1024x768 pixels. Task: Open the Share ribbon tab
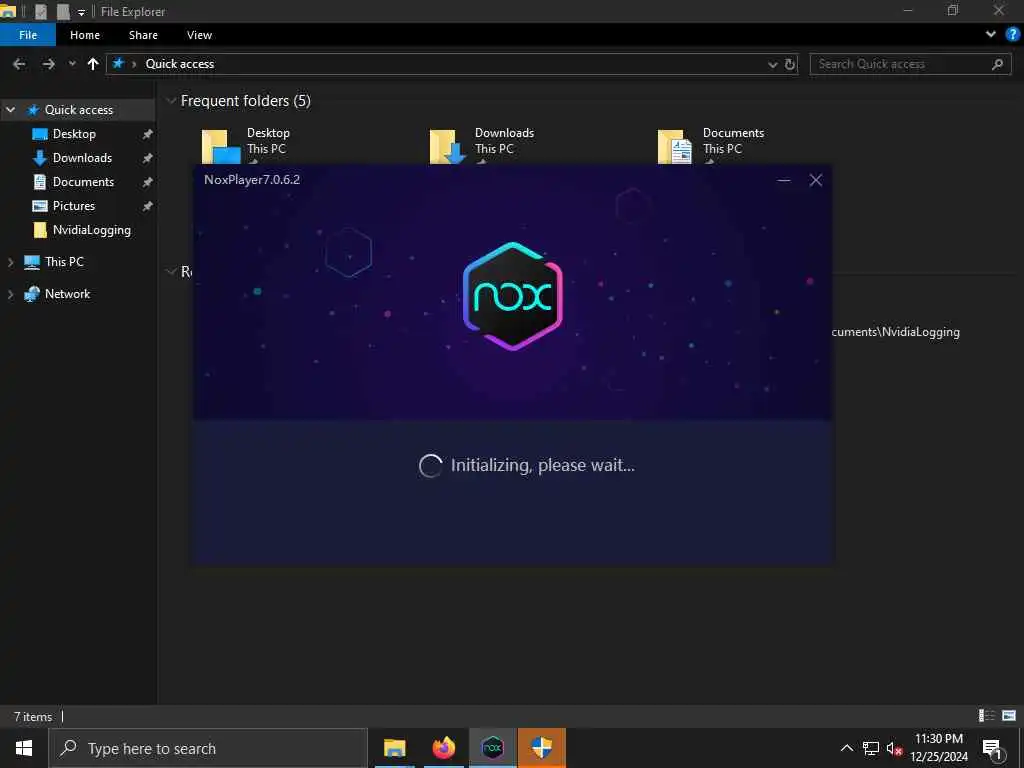(143, 35)
